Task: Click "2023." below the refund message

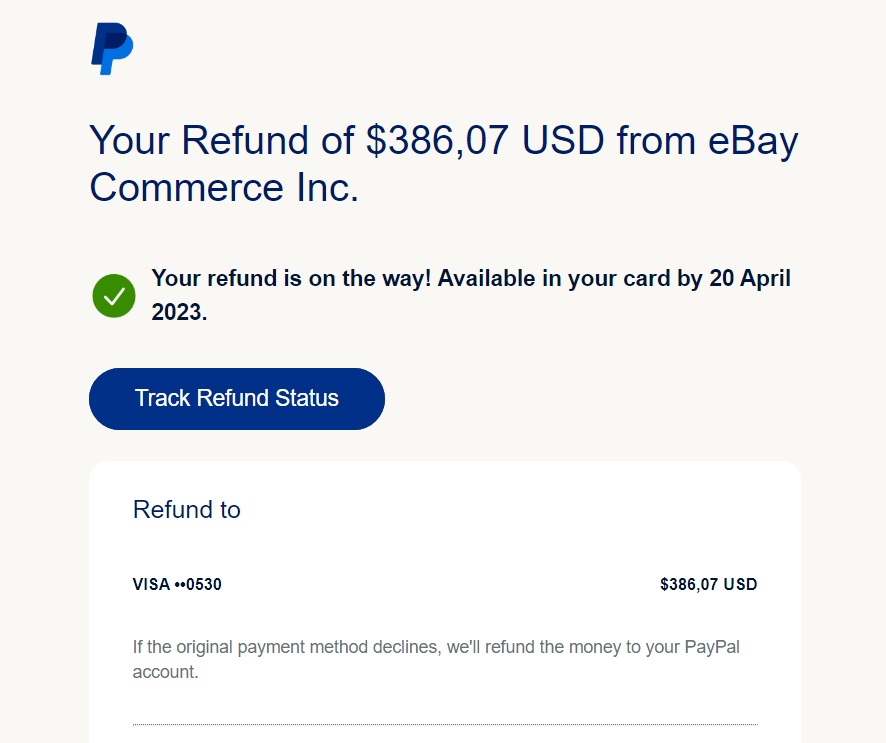Action: (x=179, y=311)
